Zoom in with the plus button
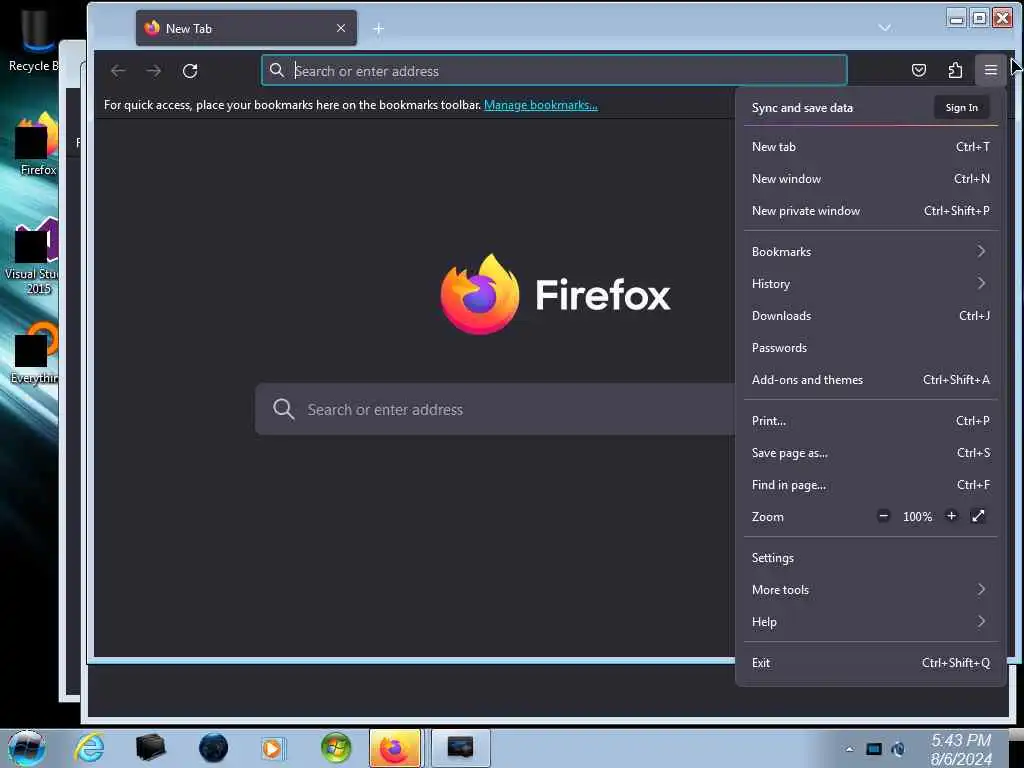 [x=952, y=516]
